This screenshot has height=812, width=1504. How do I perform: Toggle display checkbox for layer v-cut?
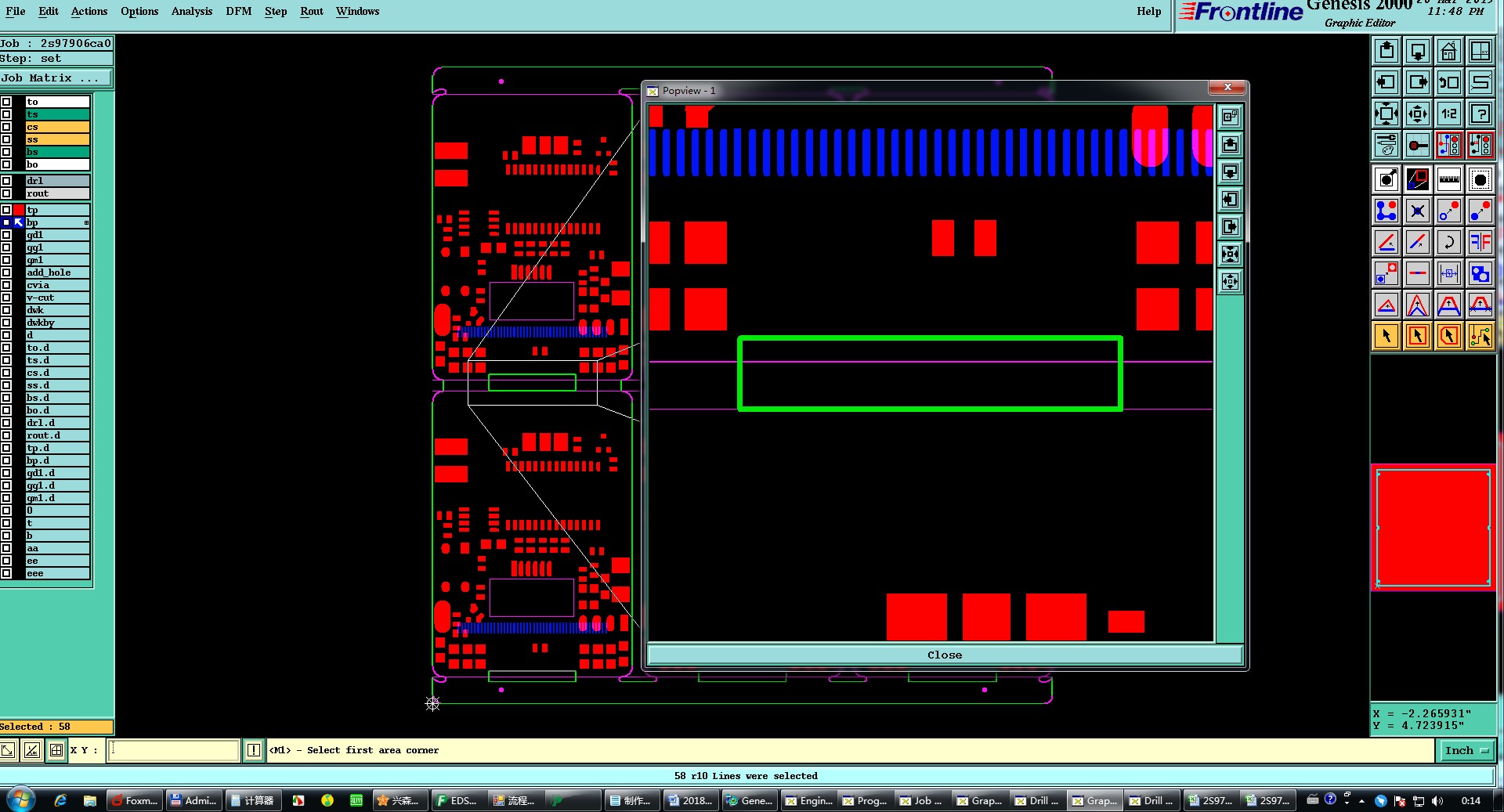(x=6, y=298)
